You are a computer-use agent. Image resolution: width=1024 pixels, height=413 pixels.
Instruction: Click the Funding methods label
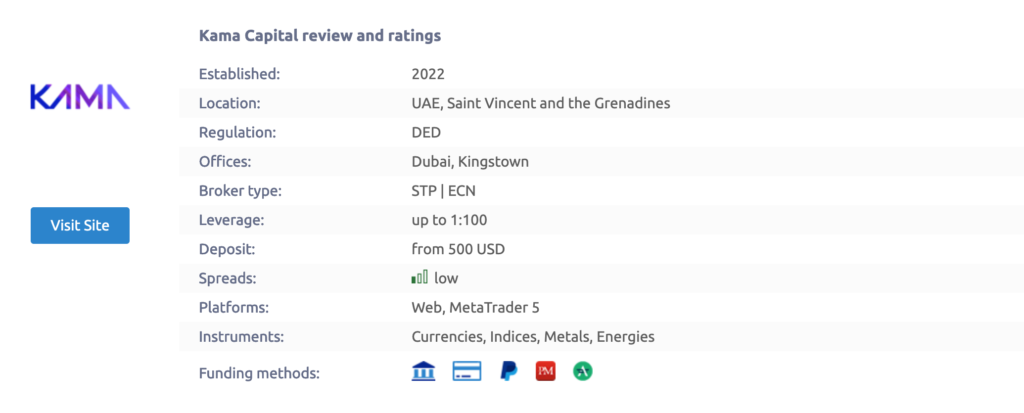(259, 373)
